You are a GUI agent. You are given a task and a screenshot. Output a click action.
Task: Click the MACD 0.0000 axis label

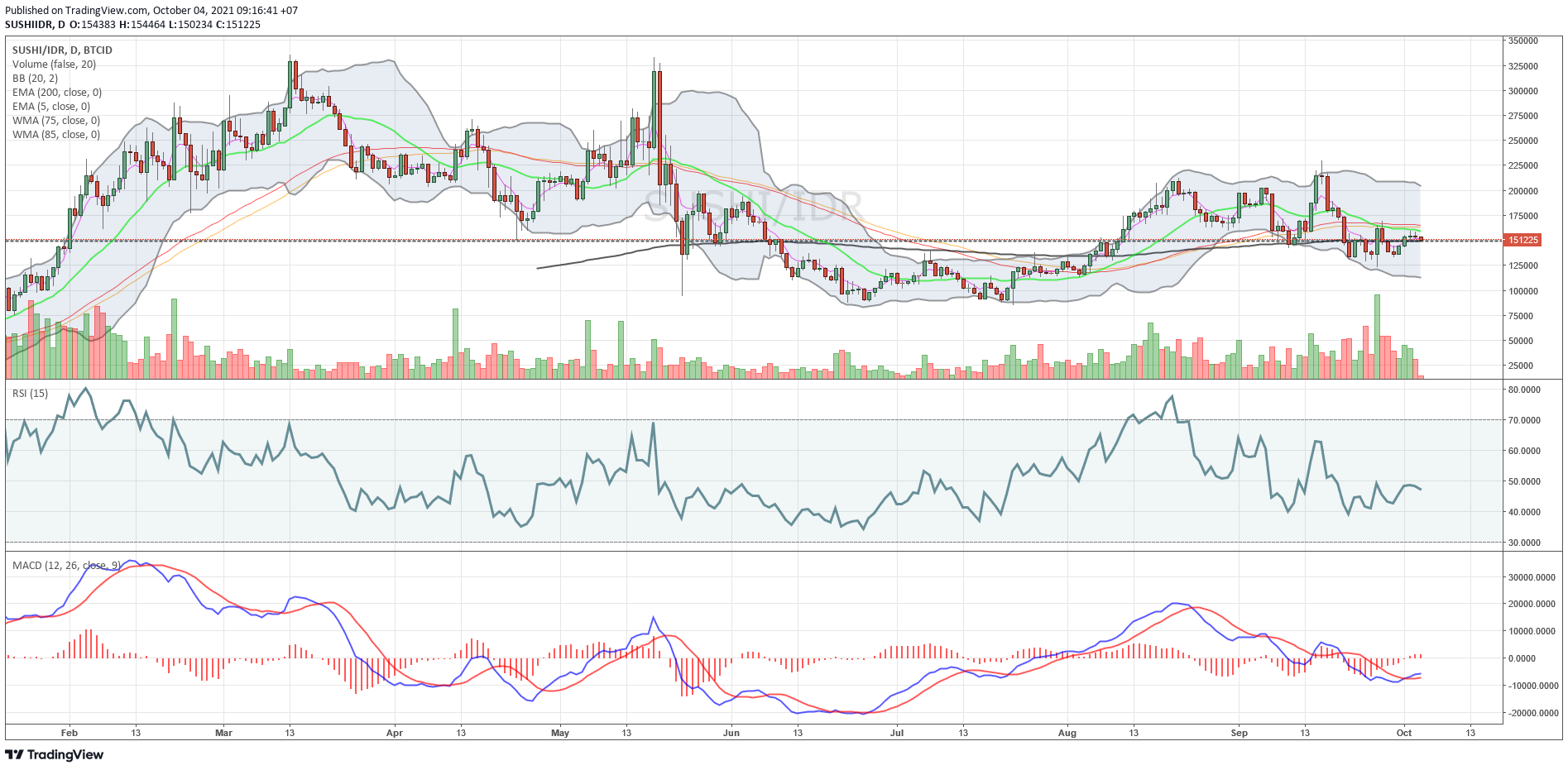tap(1522, 658)
